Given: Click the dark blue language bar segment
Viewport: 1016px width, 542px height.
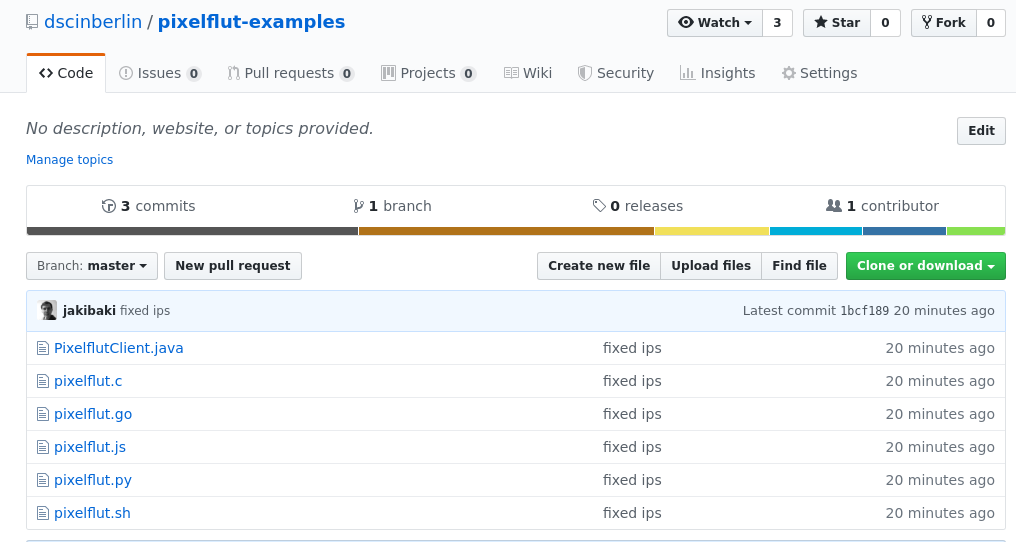Looking at the screenshot, I should (905, 231).
